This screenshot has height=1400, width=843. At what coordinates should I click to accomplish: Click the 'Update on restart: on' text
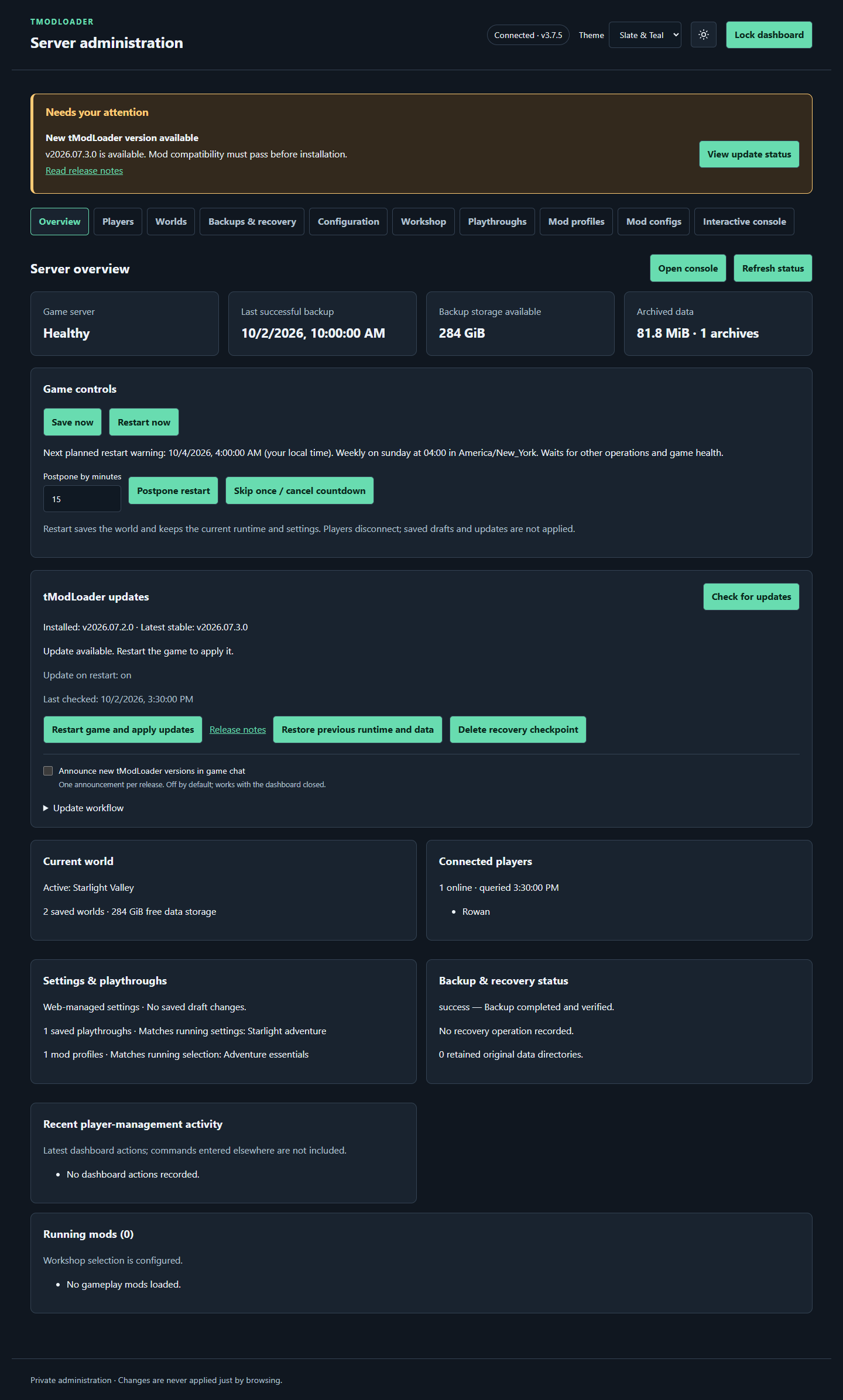87,675
